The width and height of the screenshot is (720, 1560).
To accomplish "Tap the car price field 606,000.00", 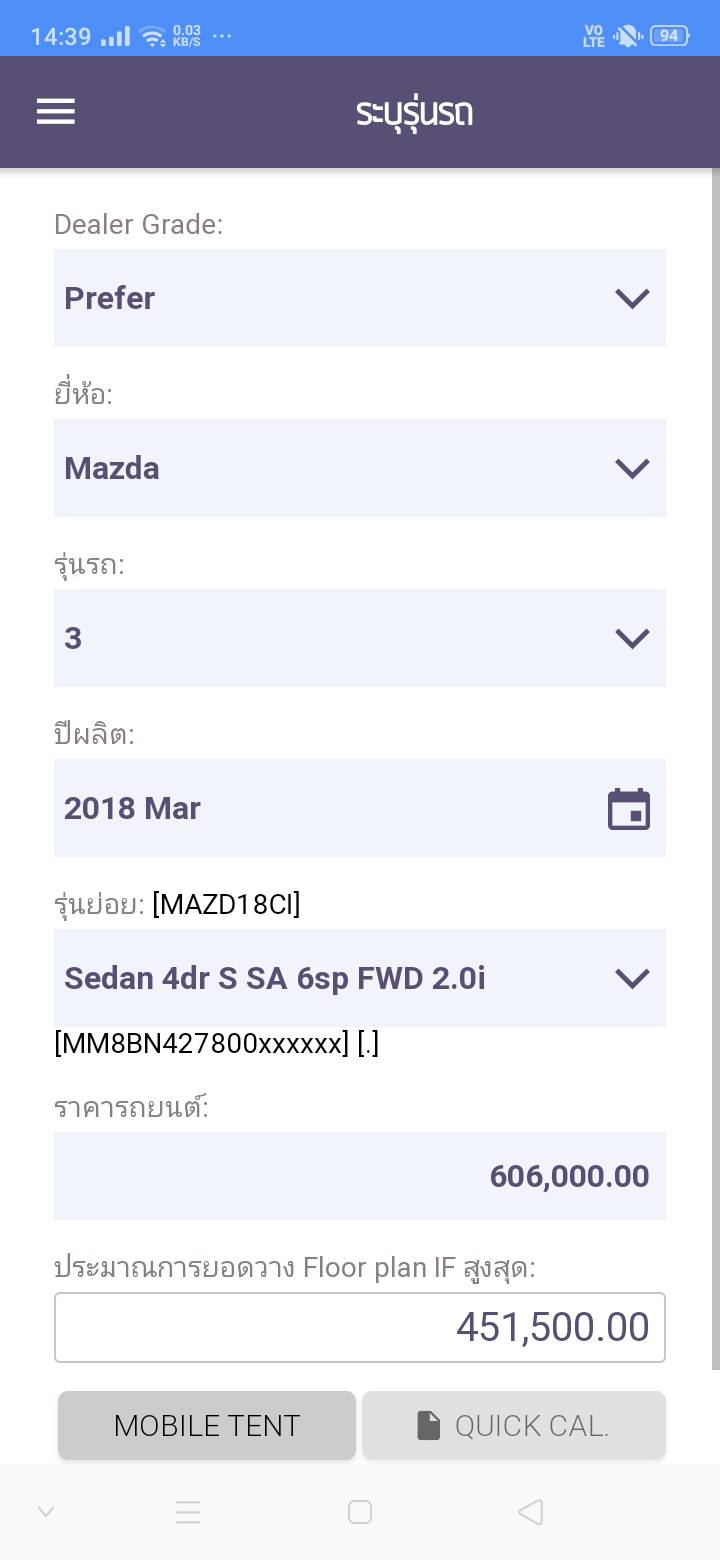I will 359,1176.
